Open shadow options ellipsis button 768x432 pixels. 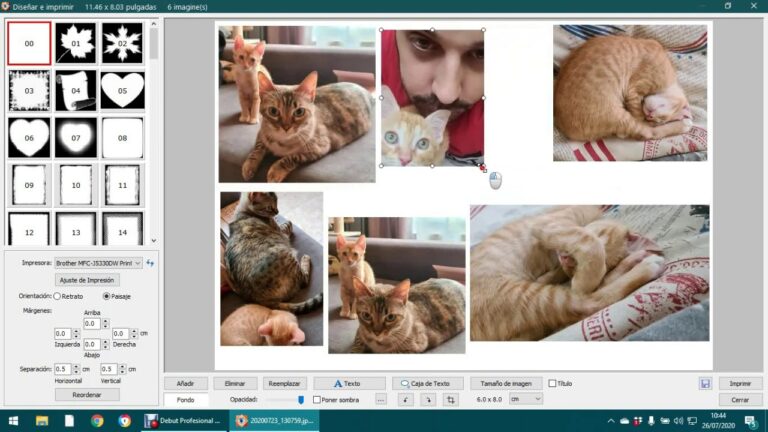381,400
